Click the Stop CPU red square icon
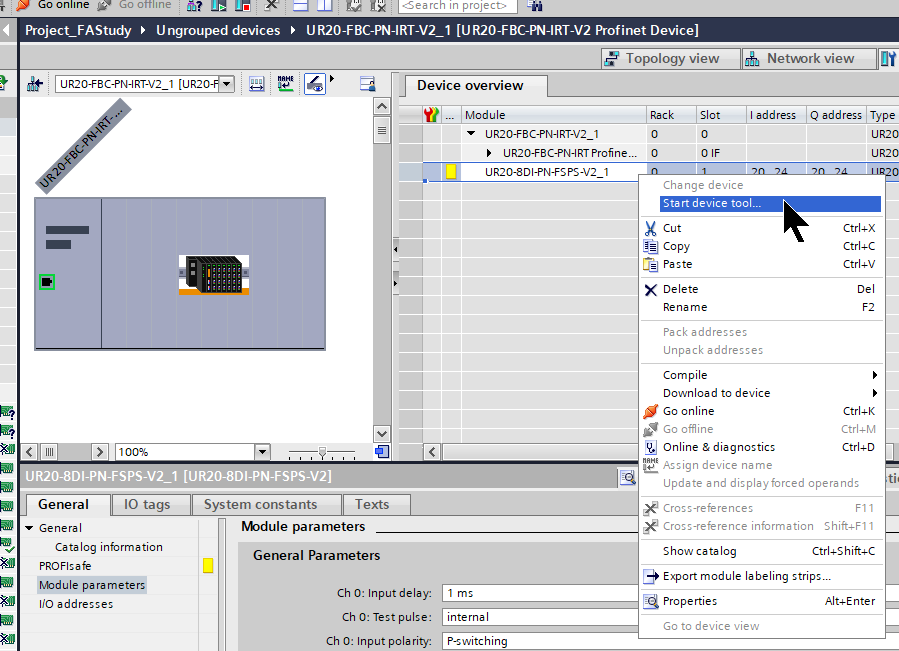Viewport: 899px width, 651px height. click(x=243, y=6)
